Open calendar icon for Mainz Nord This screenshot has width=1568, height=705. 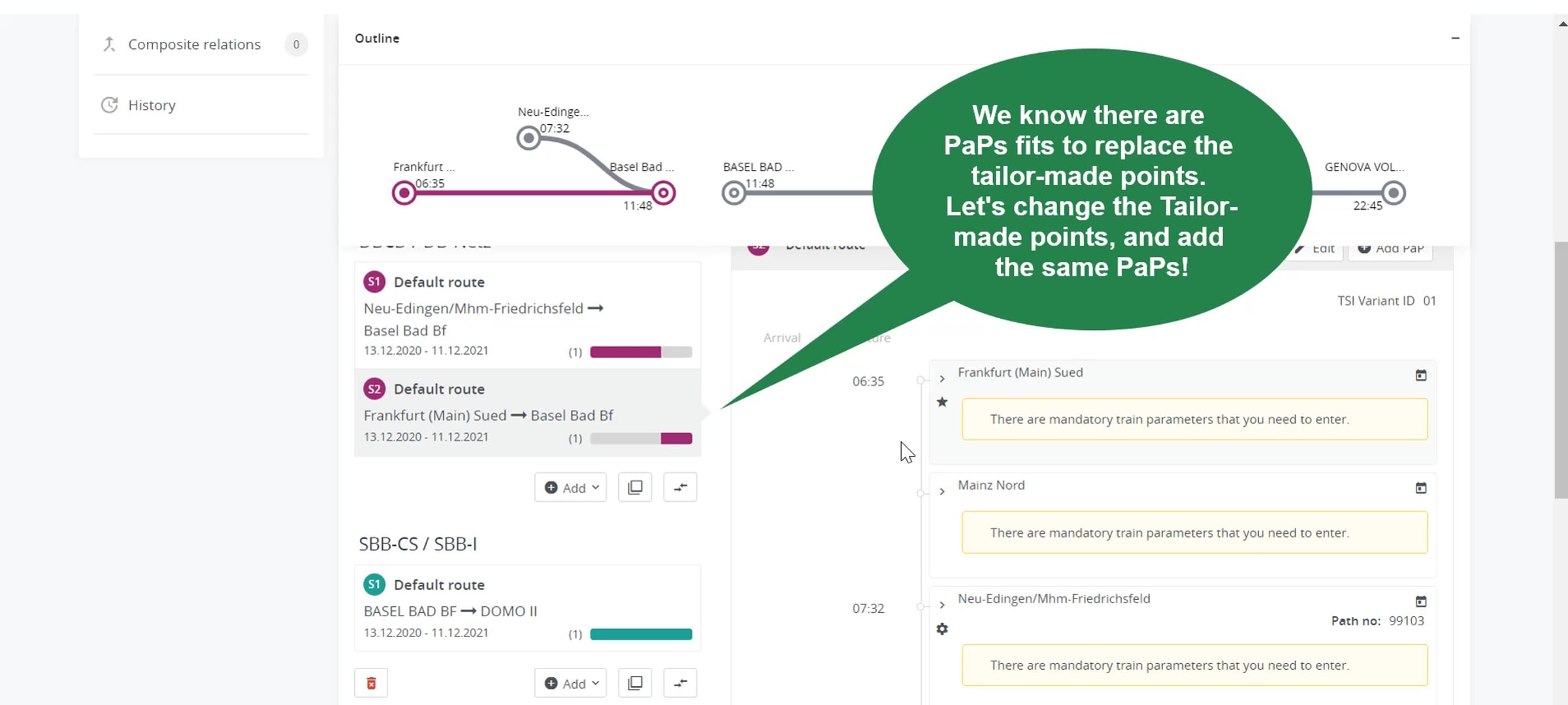1421,488
